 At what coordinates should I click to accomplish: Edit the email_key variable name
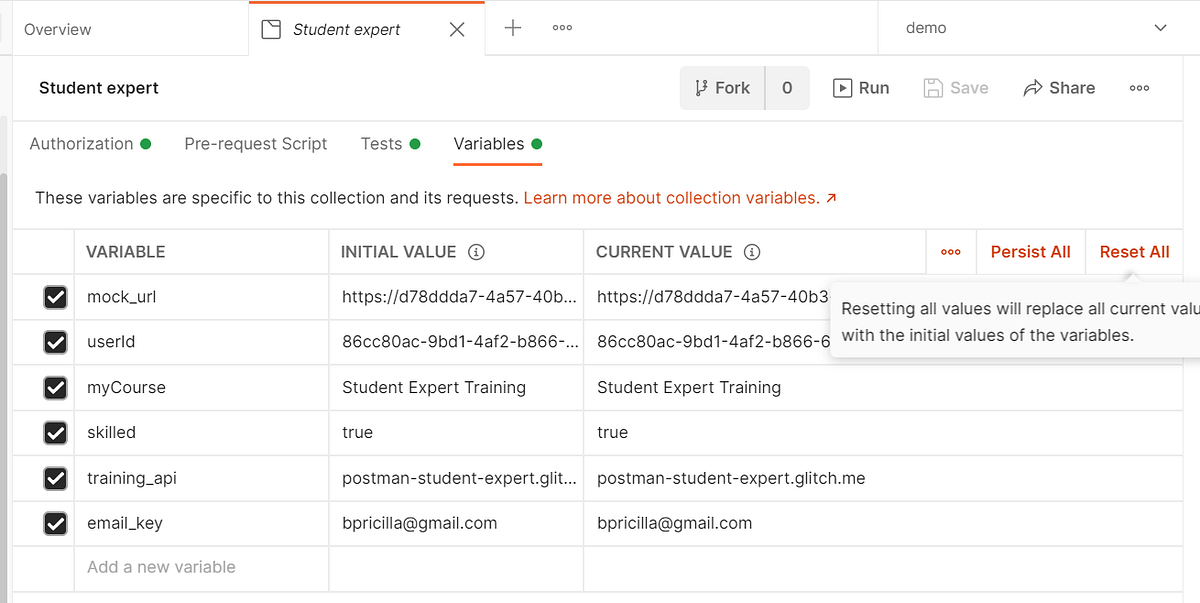click(201, 523)
